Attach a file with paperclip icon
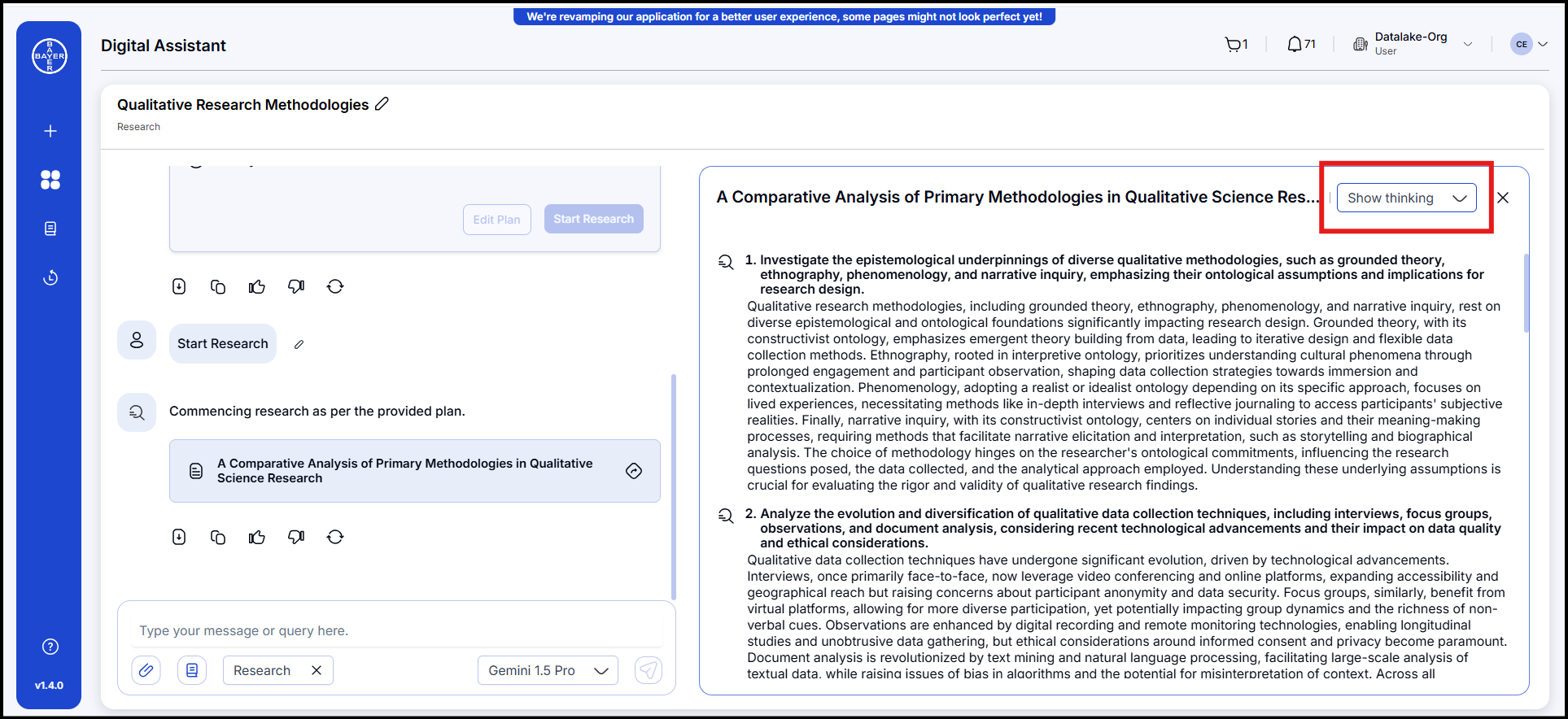This screenshot has height=719, width=1568. (x=146, y=670)
